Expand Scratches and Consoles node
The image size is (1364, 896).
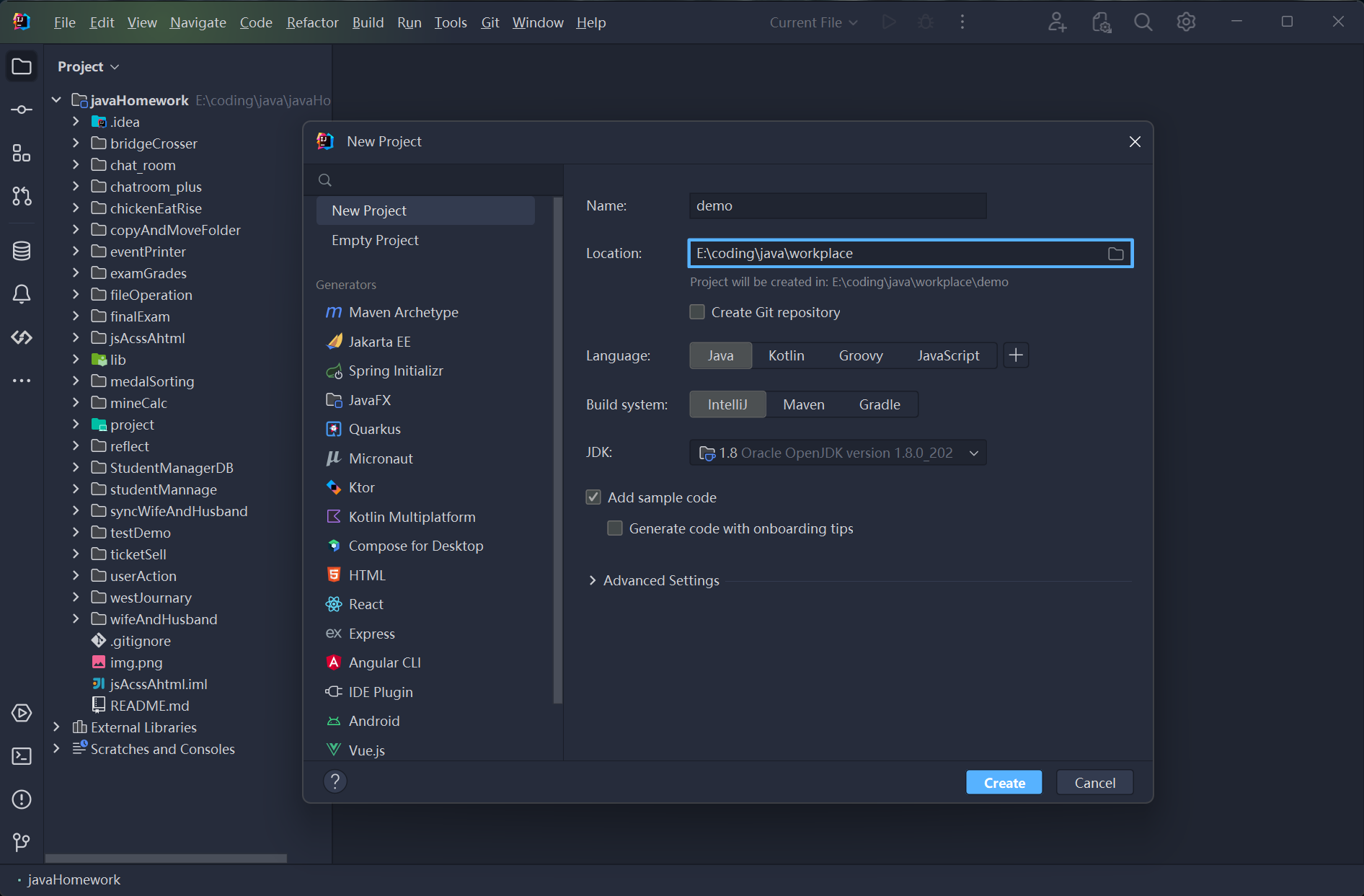(56, 749)
